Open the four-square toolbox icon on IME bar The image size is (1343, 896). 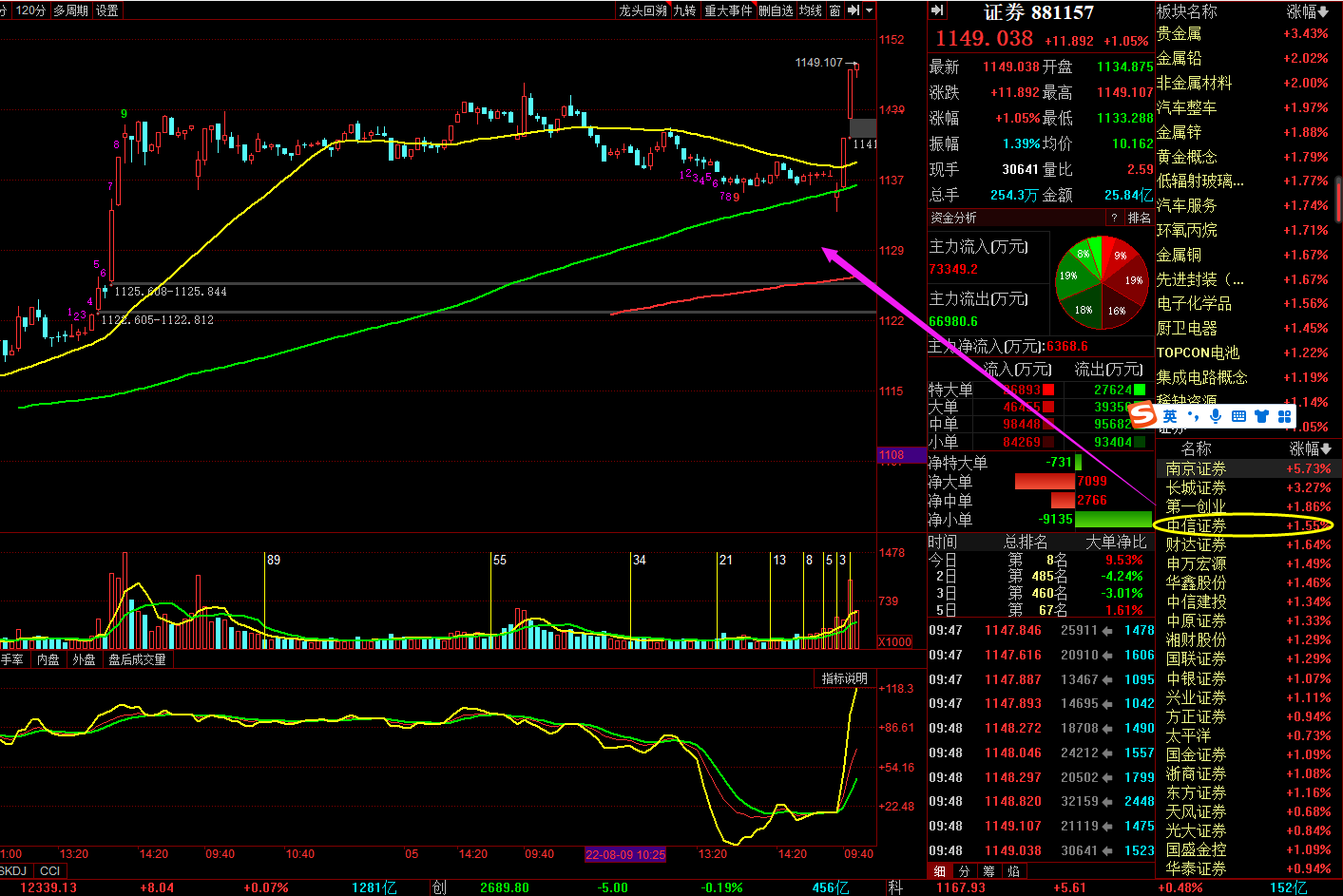pyautogui.click(x=1285, y=416)
